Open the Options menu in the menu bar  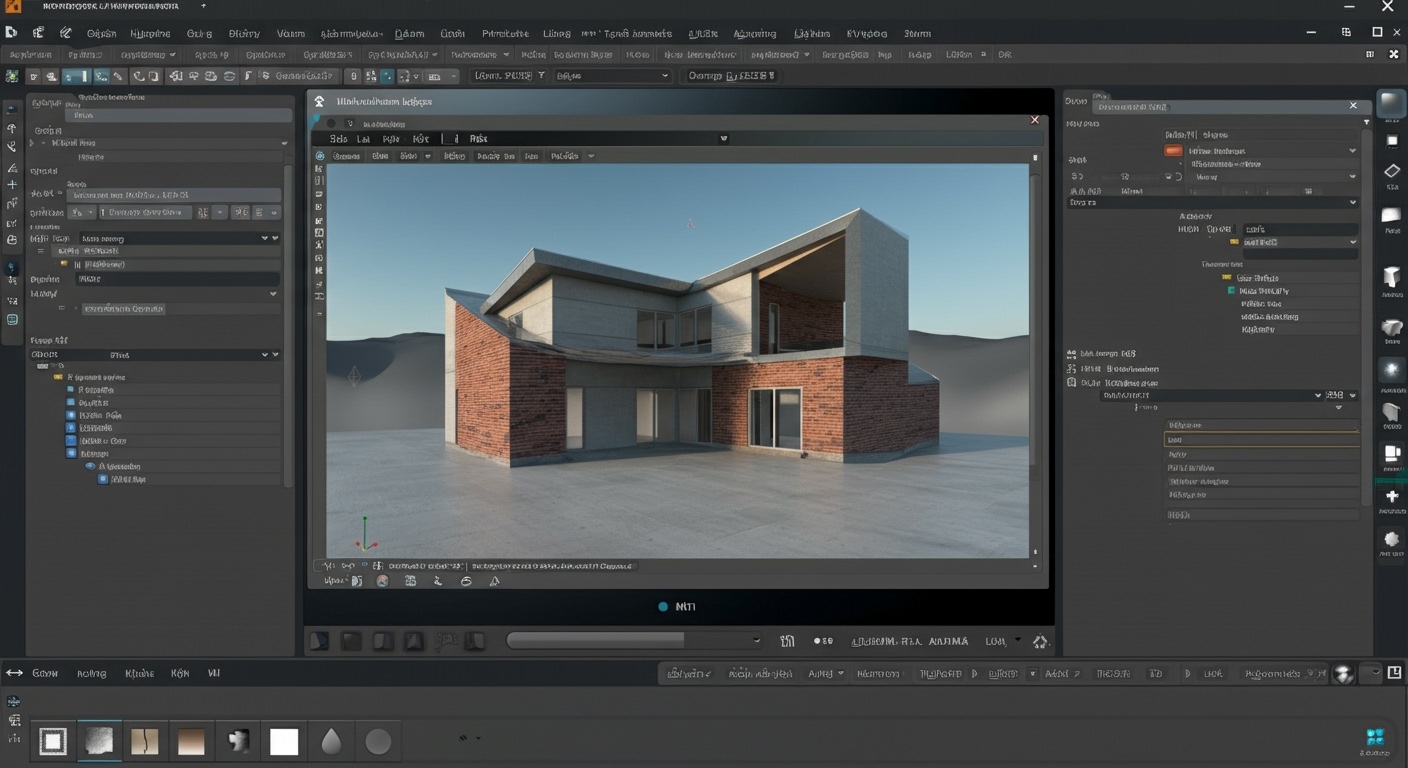[x=103, y=33]
